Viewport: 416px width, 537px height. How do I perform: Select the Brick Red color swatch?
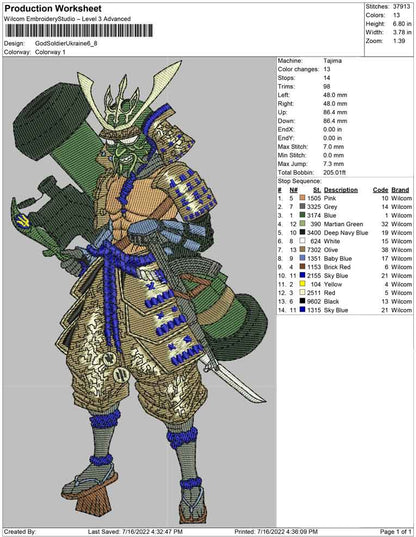coord(302,267)
